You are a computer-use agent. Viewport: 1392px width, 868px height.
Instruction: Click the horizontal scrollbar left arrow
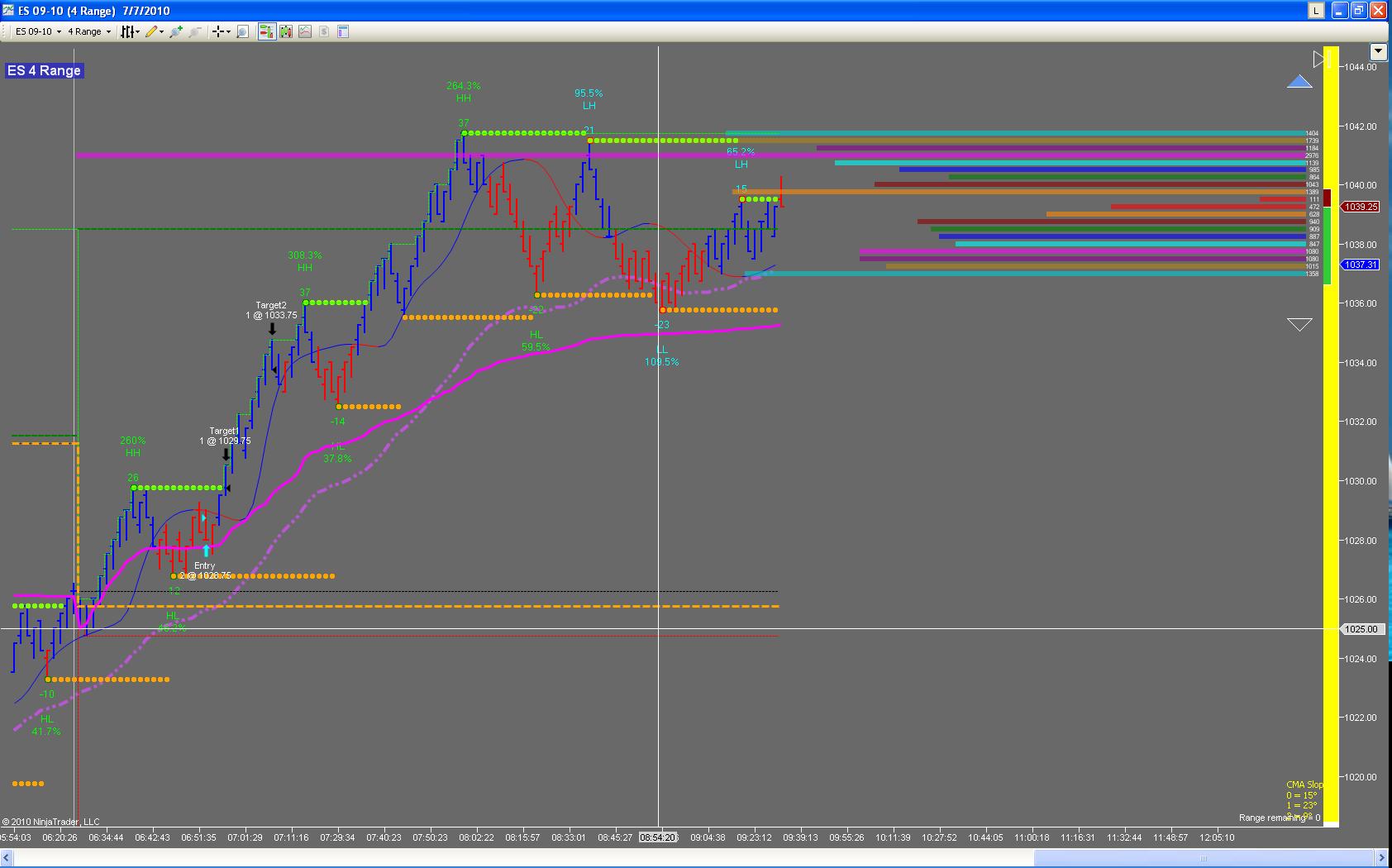tap(7, 857)
